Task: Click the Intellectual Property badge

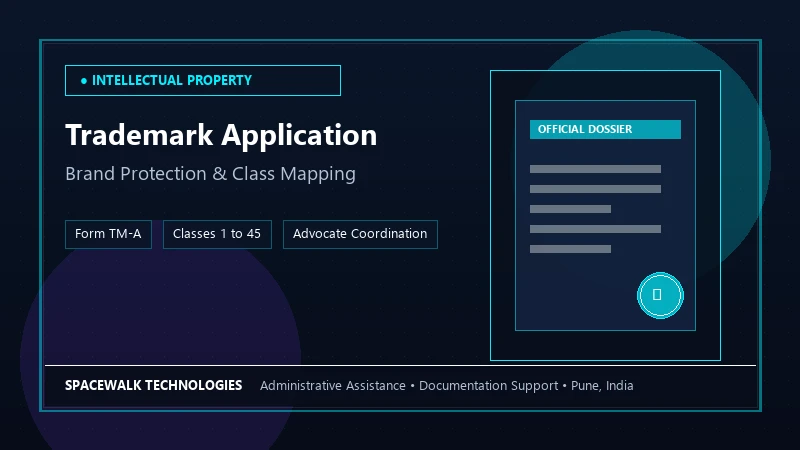Action: pos(203,80)
